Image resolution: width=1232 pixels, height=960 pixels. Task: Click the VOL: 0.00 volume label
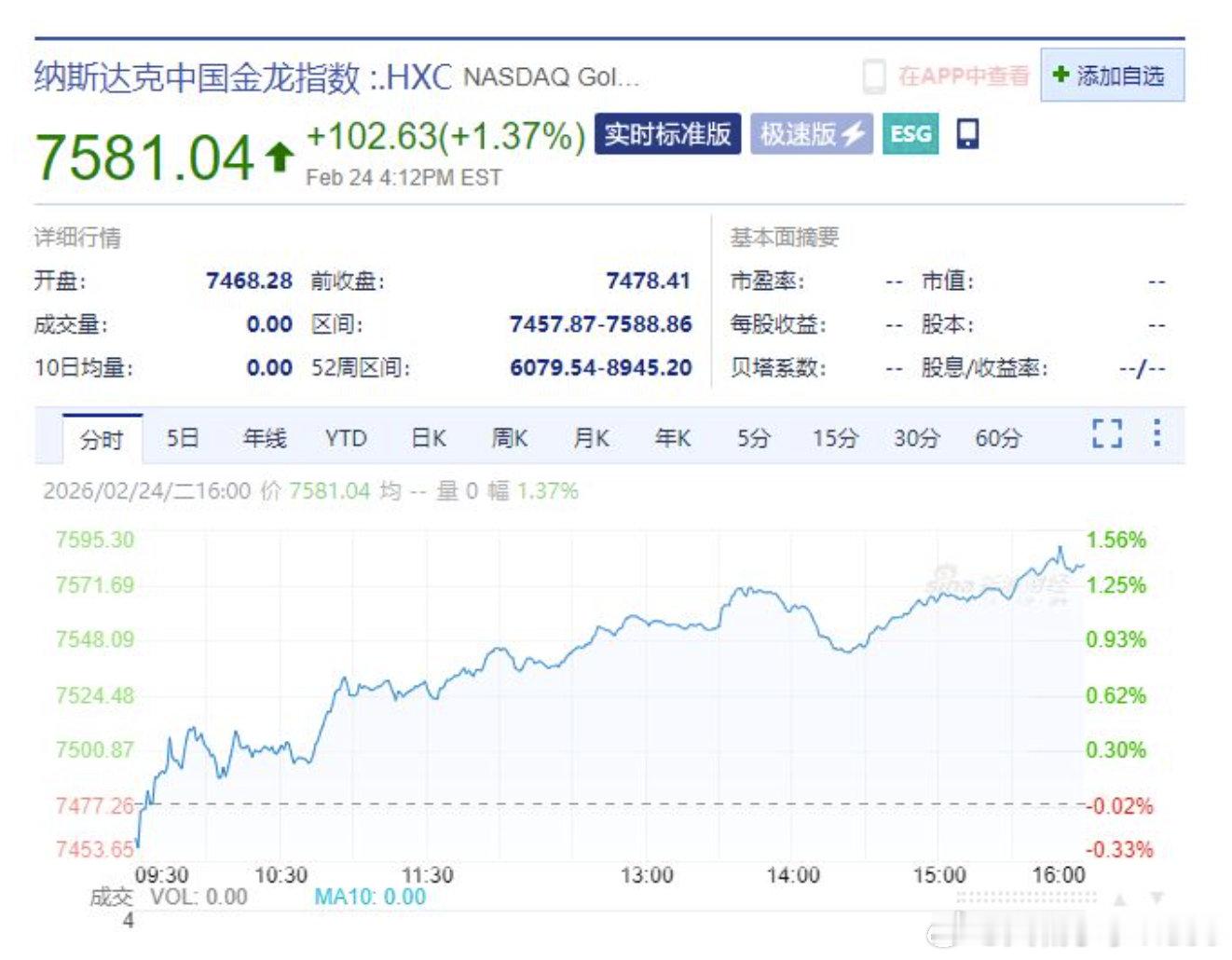[199, 897]
